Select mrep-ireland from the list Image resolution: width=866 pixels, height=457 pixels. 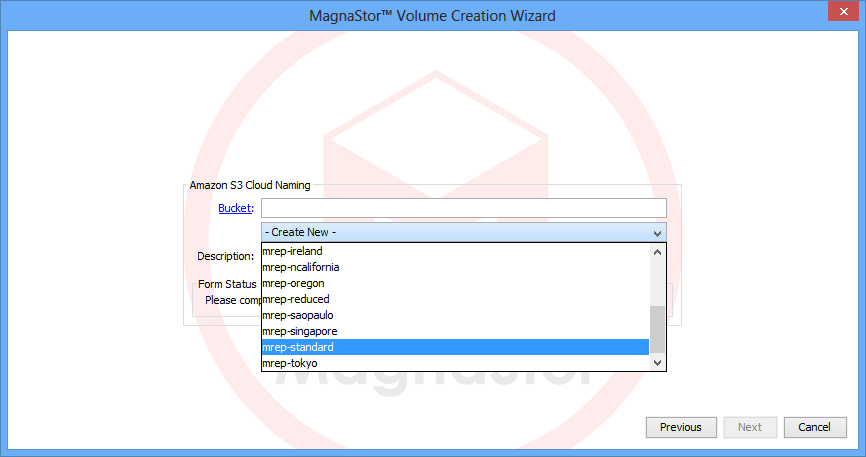[x=455, y=251]
